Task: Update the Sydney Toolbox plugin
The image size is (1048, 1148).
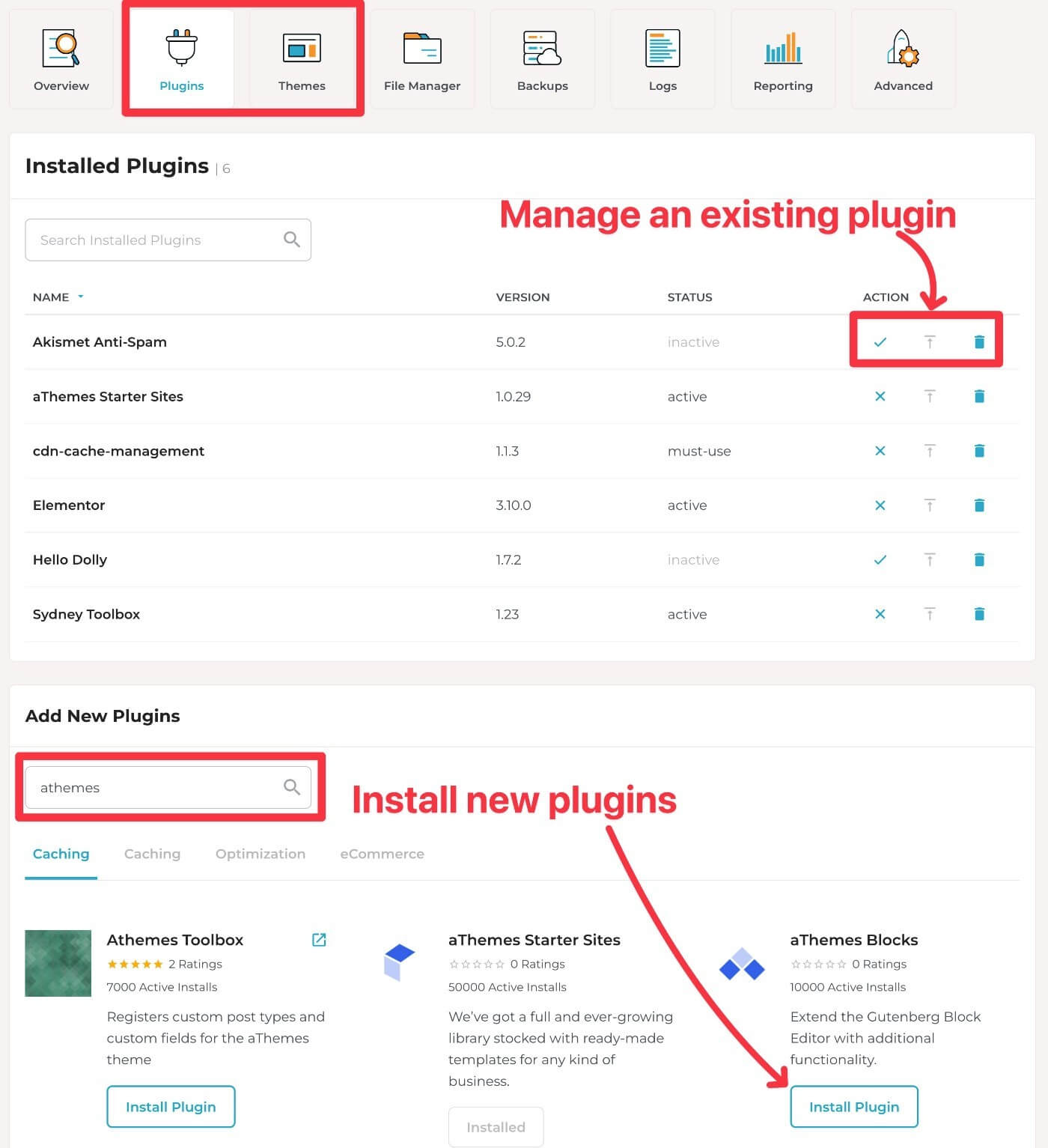Action: pyautogui.click(x=930, y=614)
